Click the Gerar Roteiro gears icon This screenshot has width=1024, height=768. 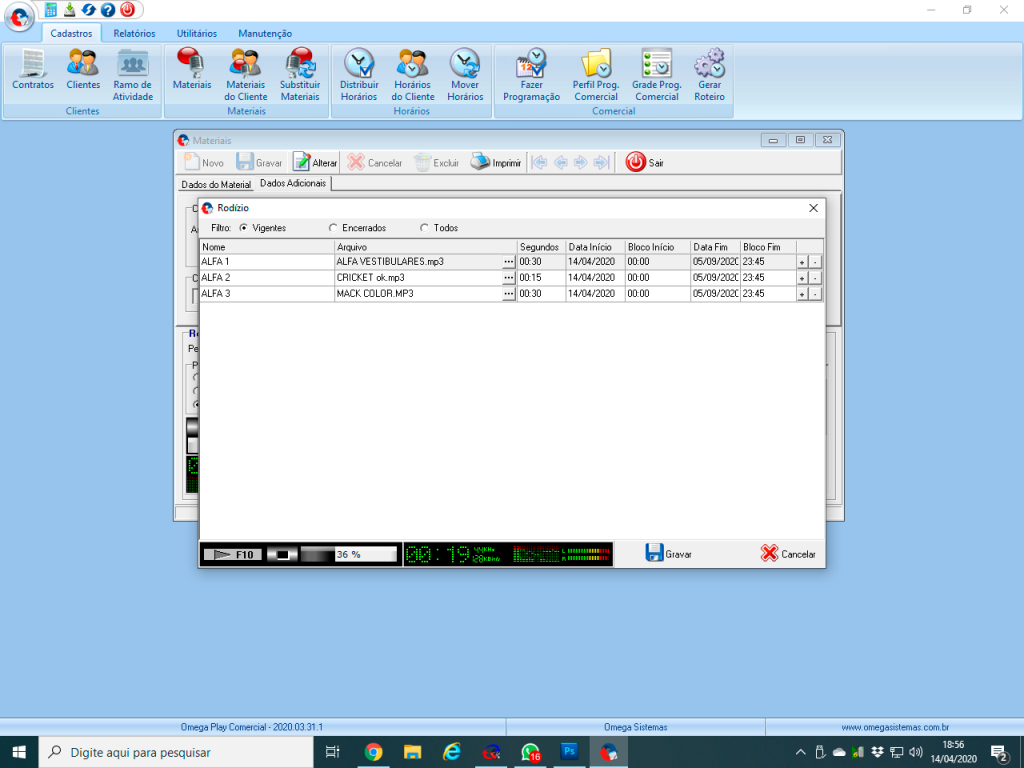tap(709, 65)
